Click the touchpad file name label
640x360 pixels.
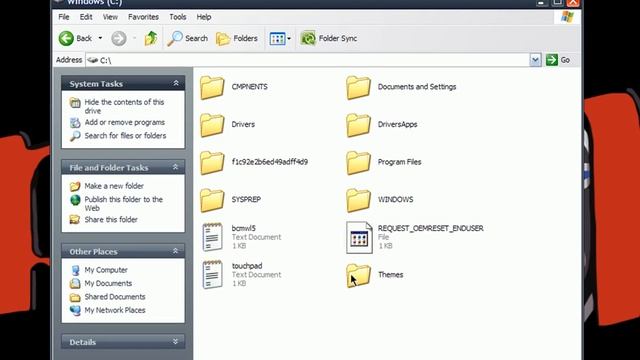pyautogui.click(x=247, y=266)
